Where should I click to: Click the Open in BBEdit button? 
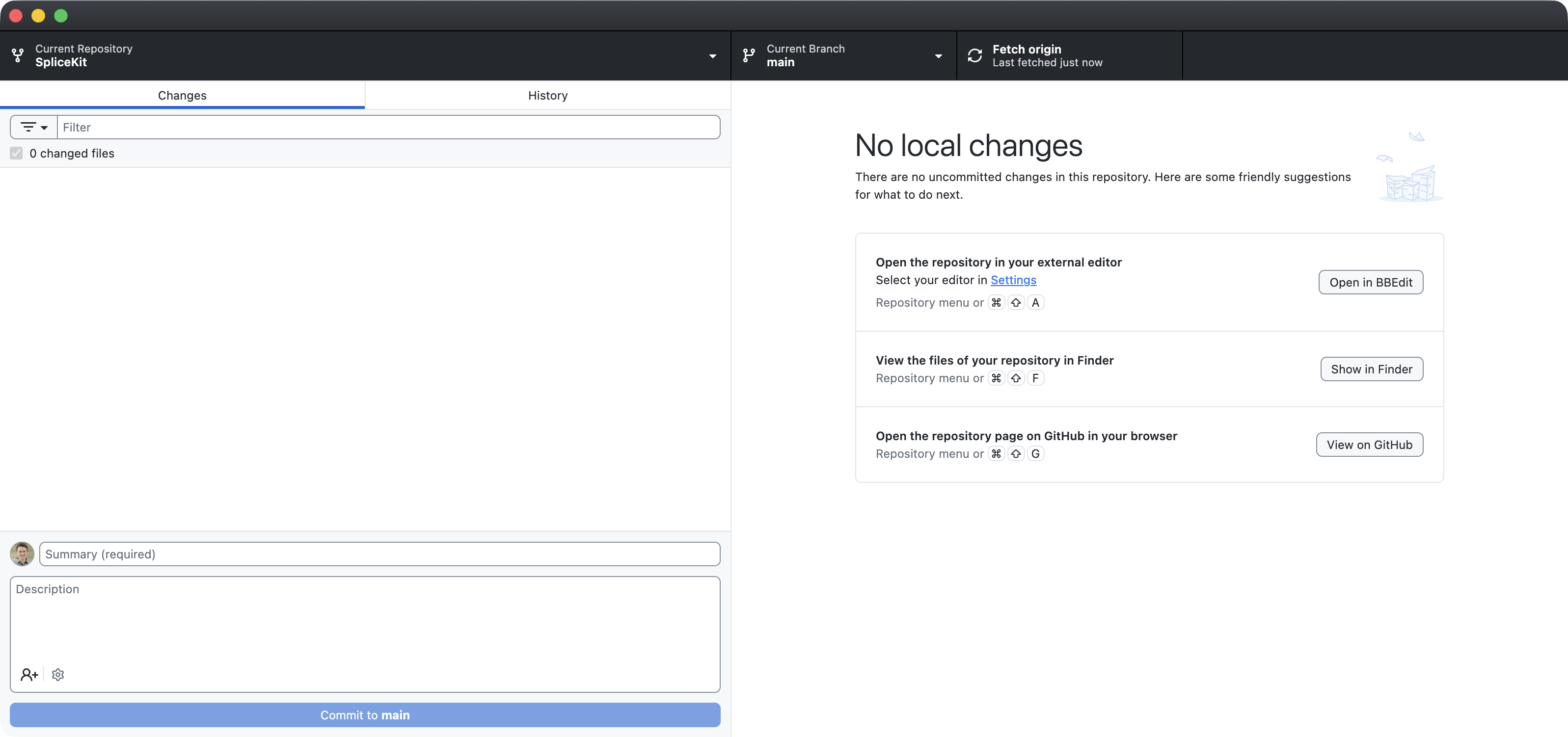tap(1370, 282)
